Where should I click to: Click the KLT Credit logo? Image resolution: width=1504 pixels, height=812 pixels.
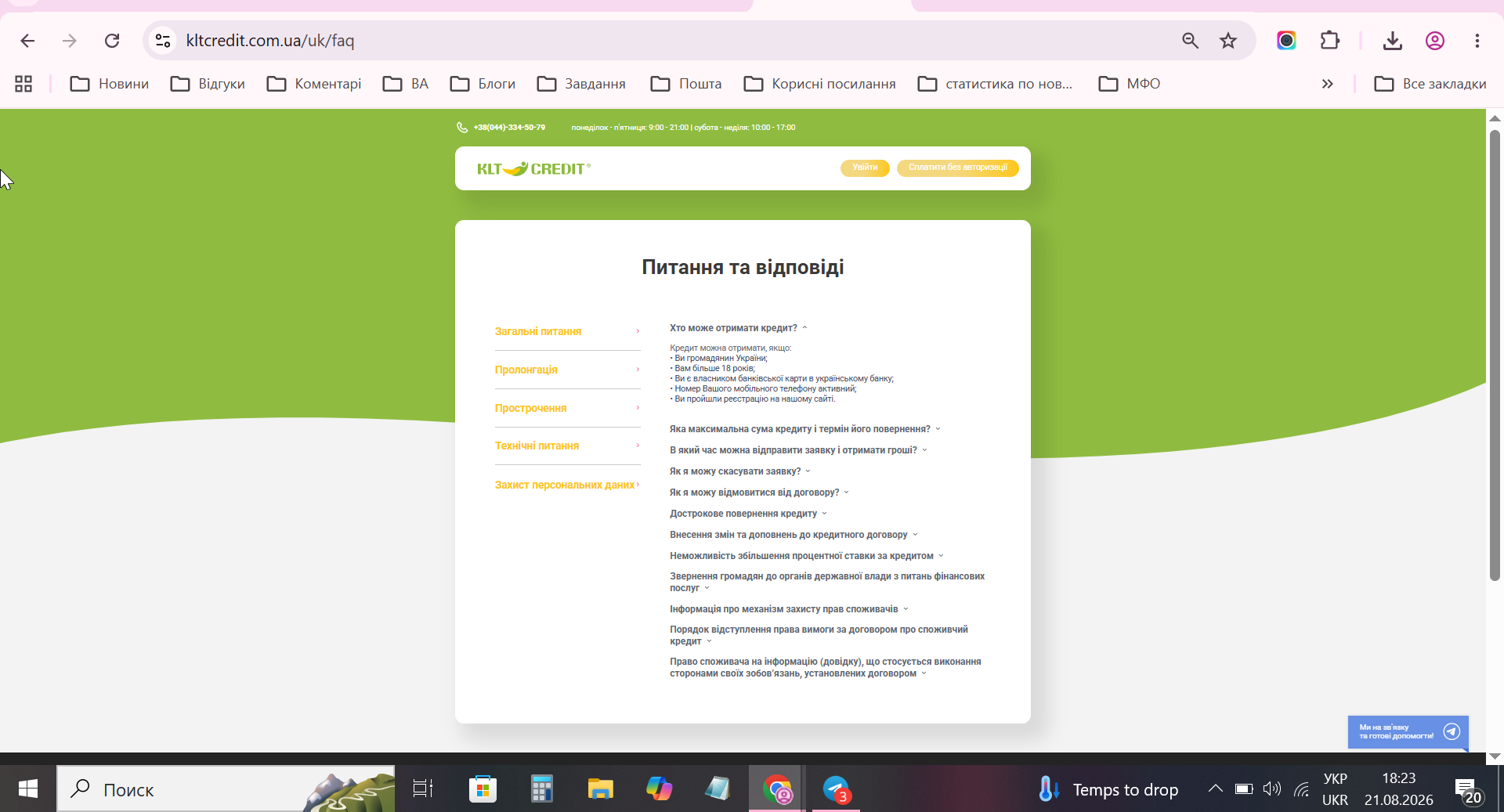point(533,168)
